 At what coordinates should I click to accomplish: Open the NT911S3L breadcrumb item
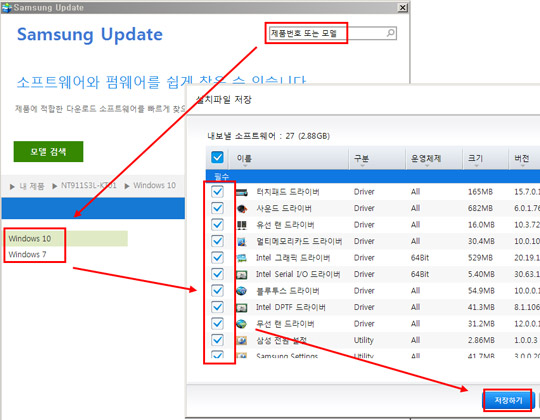click(x=89, y=186)
